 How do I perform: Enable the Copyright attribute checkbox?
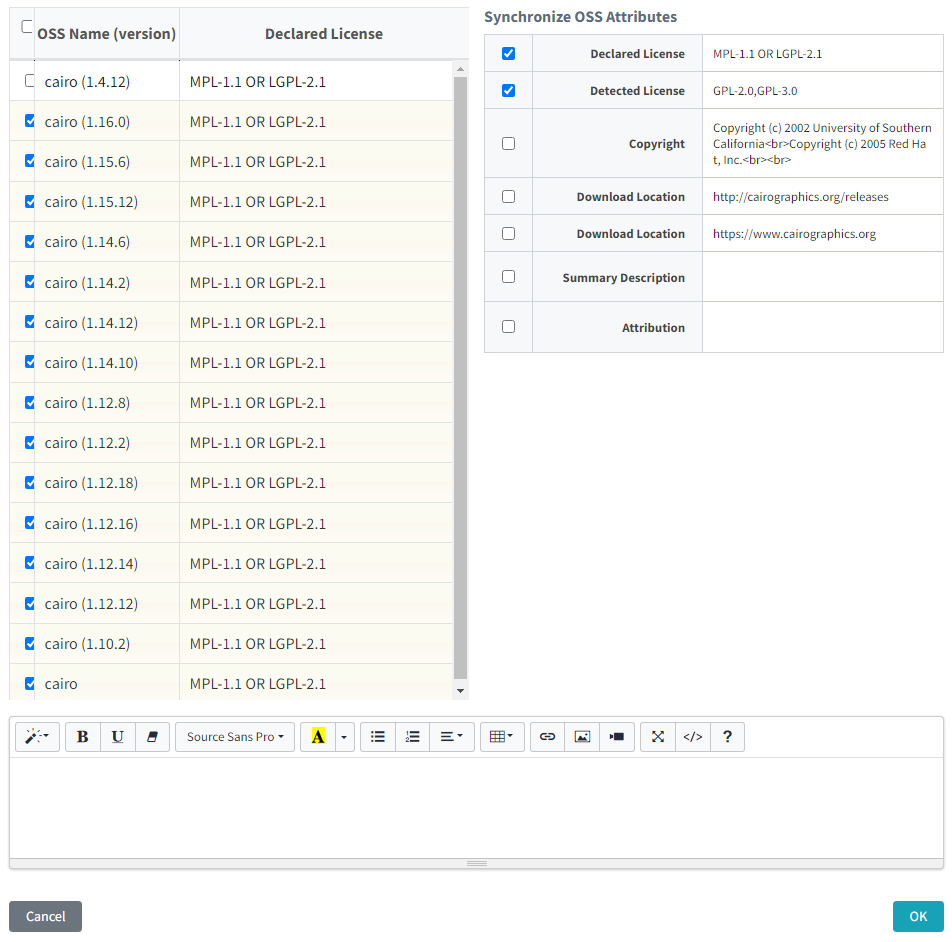pyautogui.click(x=509, y=143)
